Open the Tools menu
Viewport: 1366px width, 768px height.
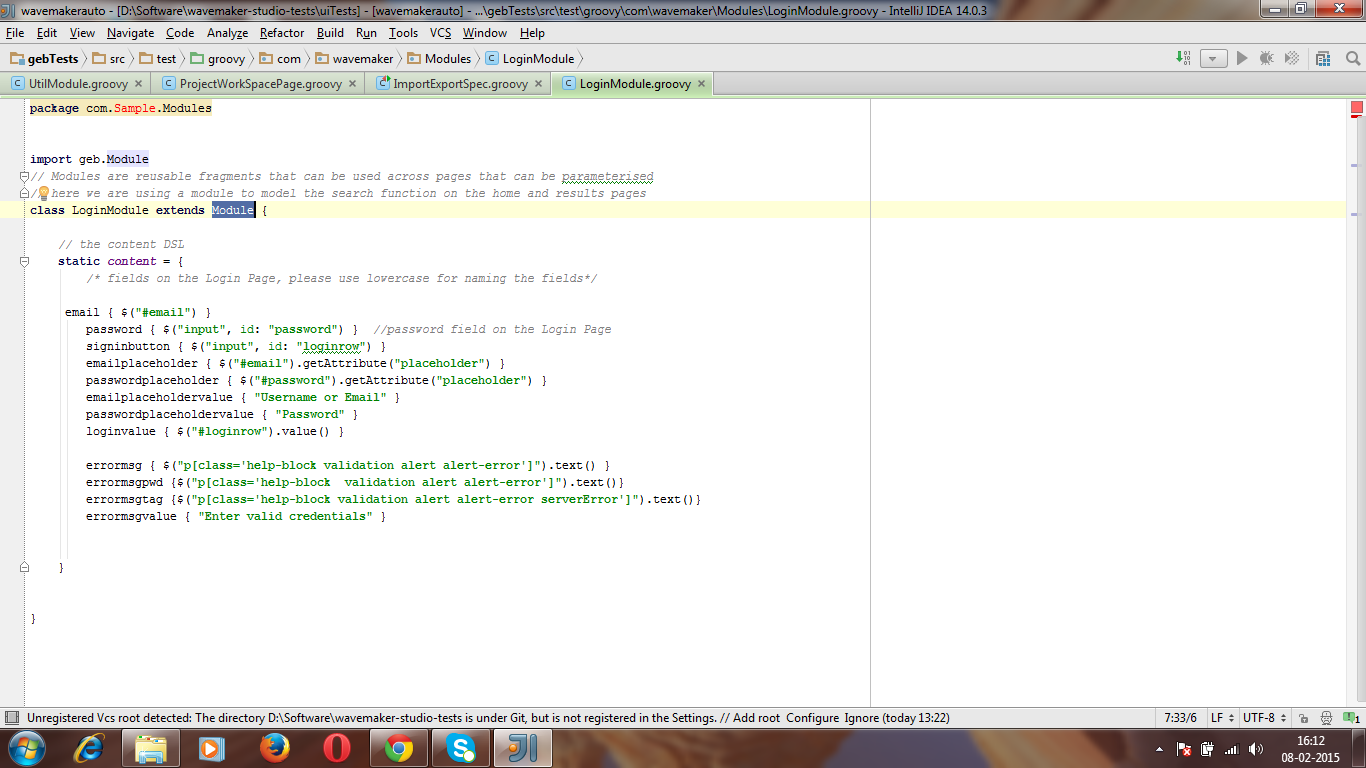(404, 33)
